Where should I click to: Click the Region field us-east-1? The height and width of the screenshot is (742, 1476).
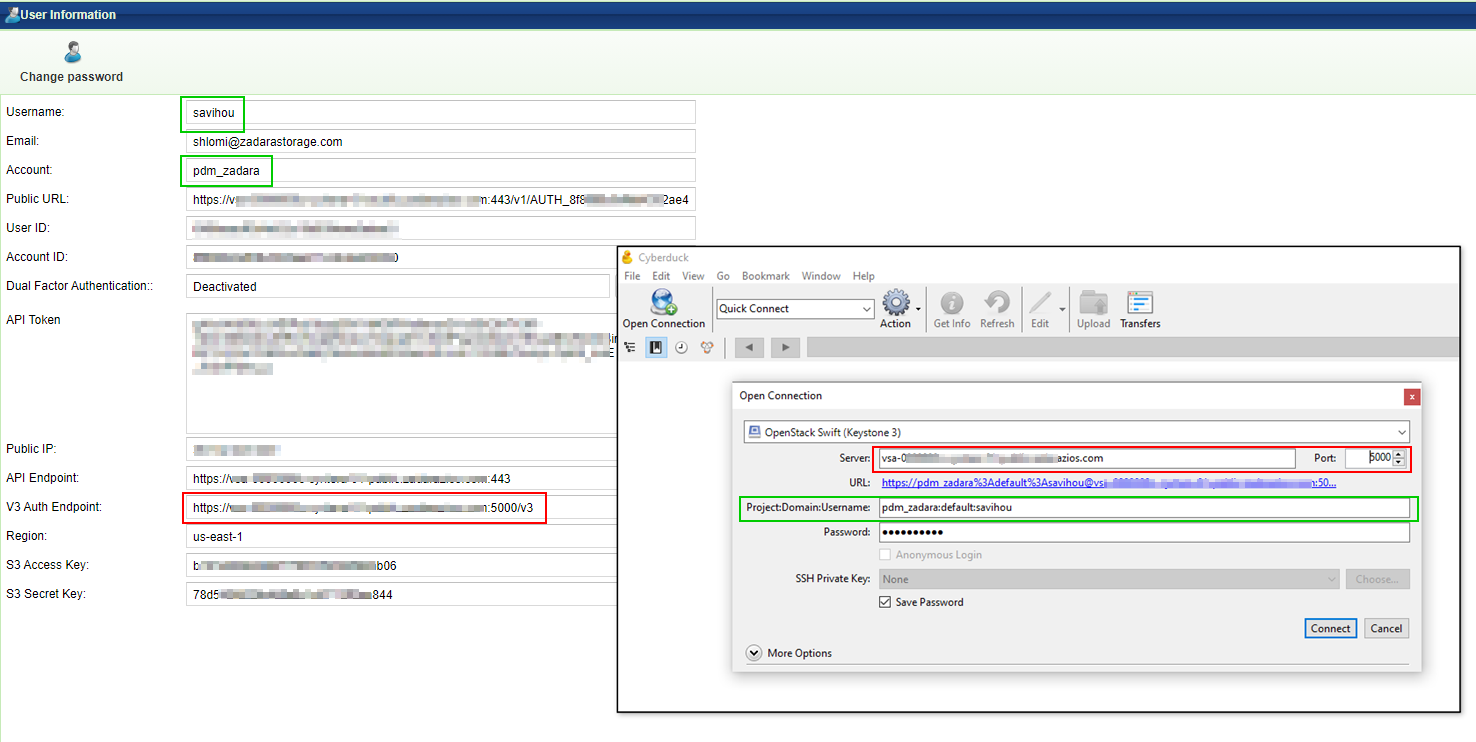tap(401, 536)
